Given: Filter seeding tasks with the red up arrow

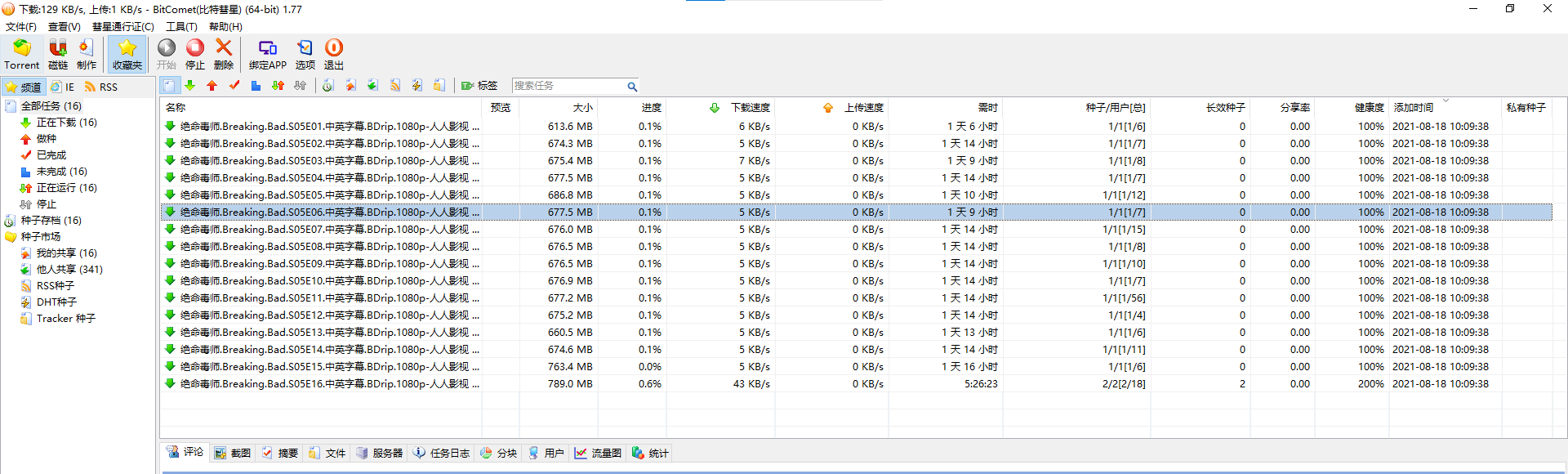Looking at the screenshot, I should coord(212,86).
